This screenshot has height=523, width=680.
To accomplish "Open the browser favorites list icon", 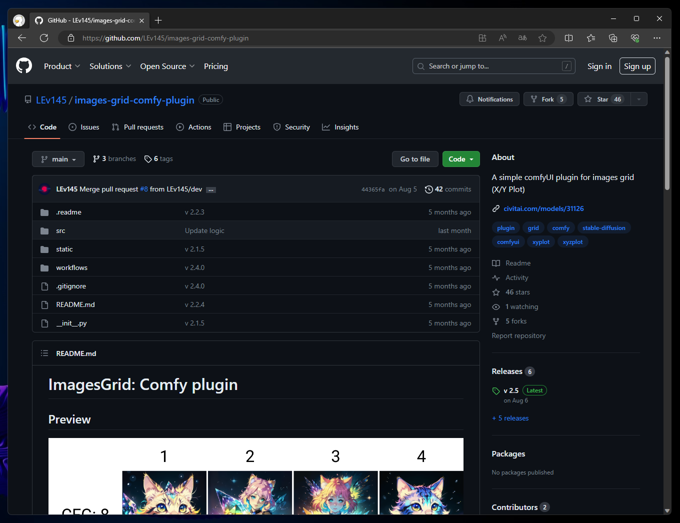I will pos(591,38).
